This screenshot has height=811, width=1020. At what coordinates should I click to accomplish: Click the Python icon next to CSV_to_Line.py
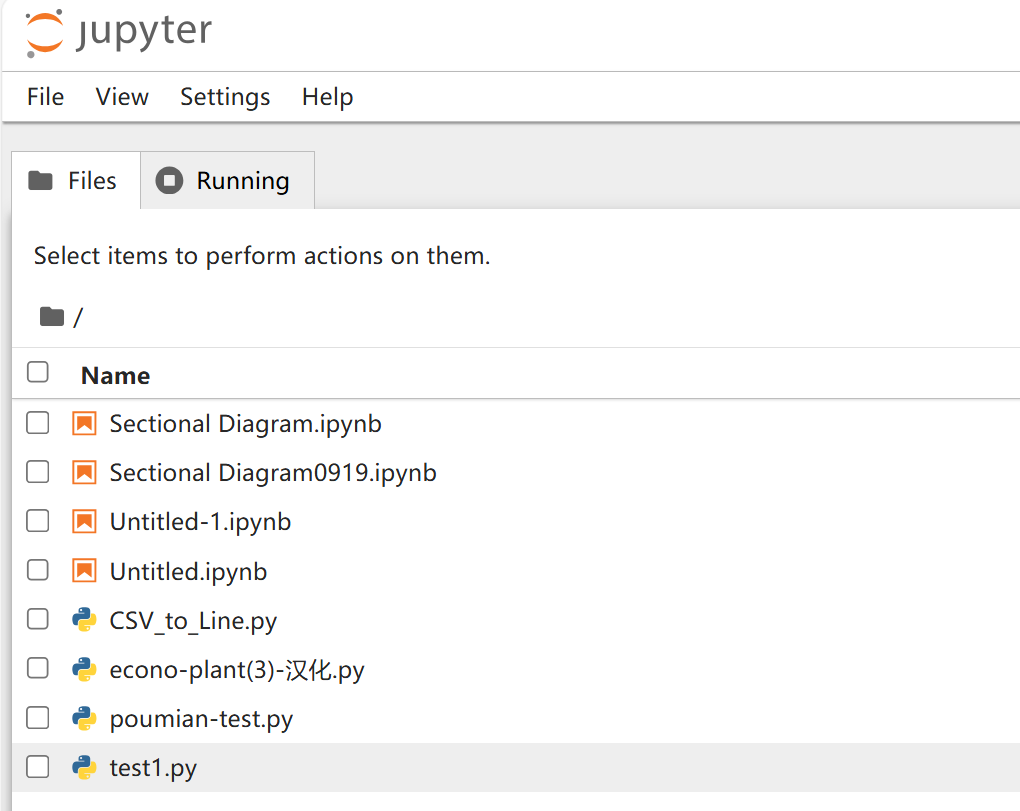pos(85,620)
